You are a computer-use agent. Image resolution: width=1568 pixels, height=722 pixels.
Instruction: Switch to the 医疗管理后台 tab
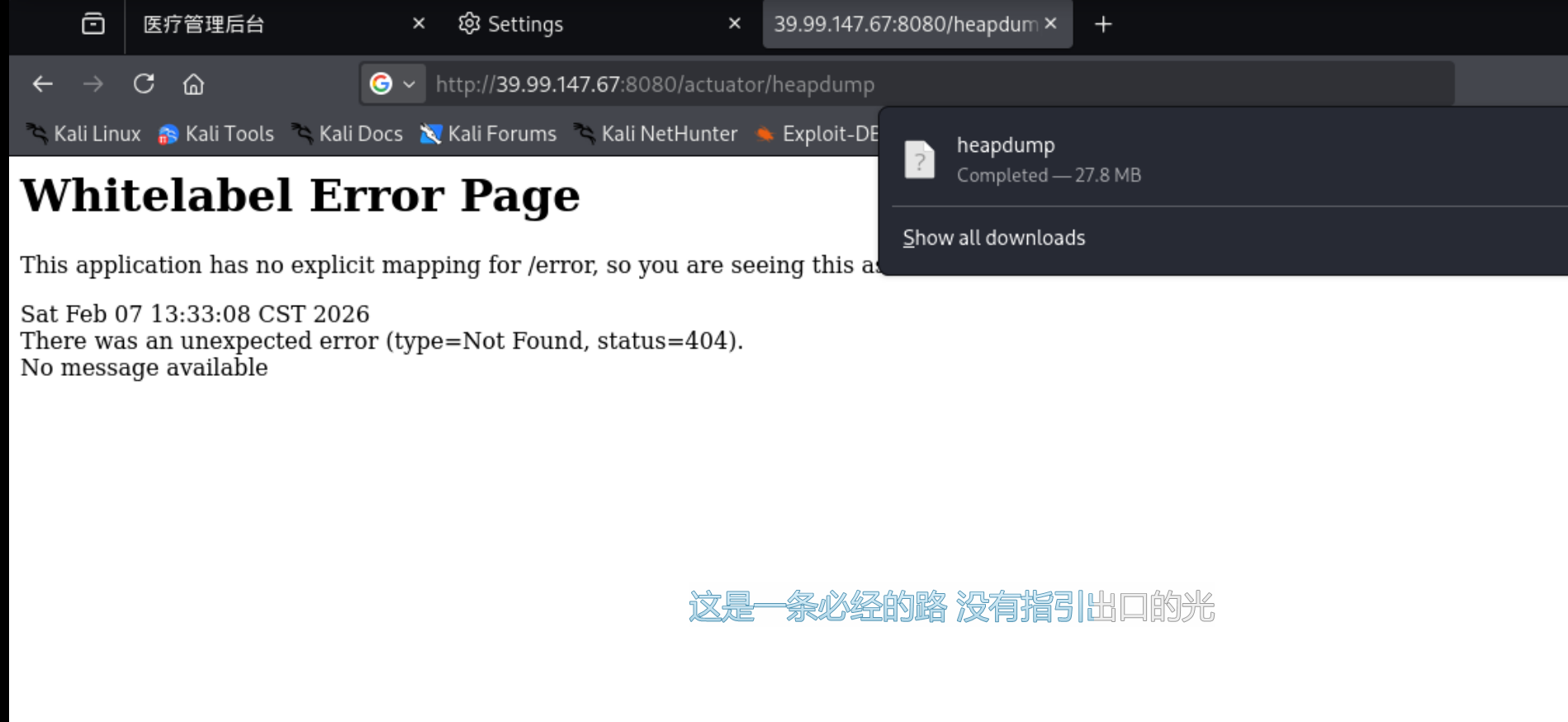248,25
